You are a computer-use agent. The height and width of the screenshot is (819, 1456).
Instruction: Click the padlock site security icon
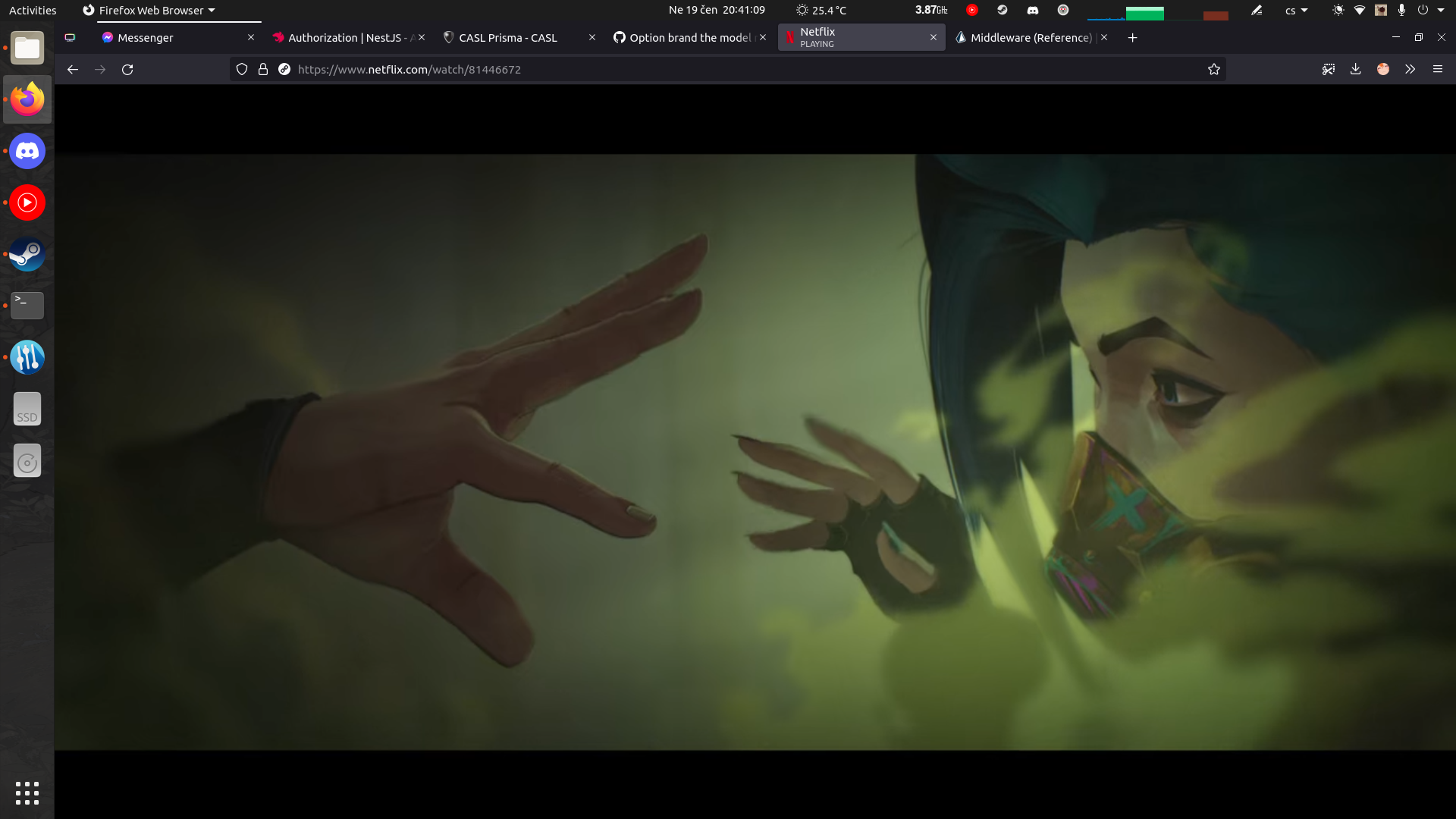263,69
